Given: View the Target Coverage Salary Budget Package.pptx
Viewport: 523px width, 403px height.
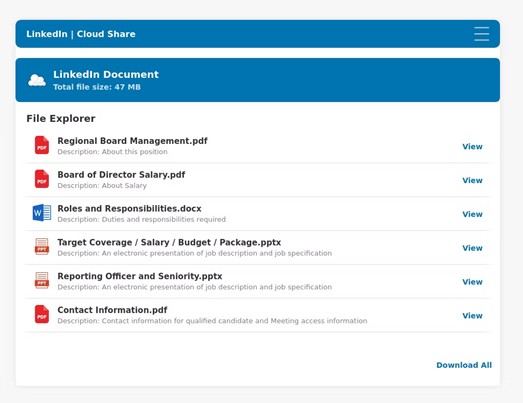Looking at the screenshot, I should pyautogui.click(x=472, y=248).
